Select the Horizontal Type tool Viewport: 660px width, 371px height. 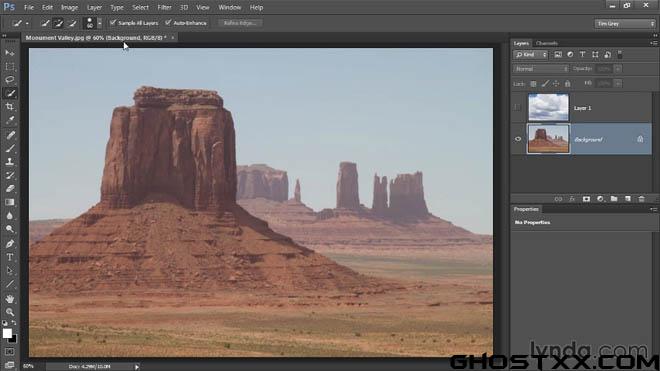pyautogui.click(x=10, y=257)
